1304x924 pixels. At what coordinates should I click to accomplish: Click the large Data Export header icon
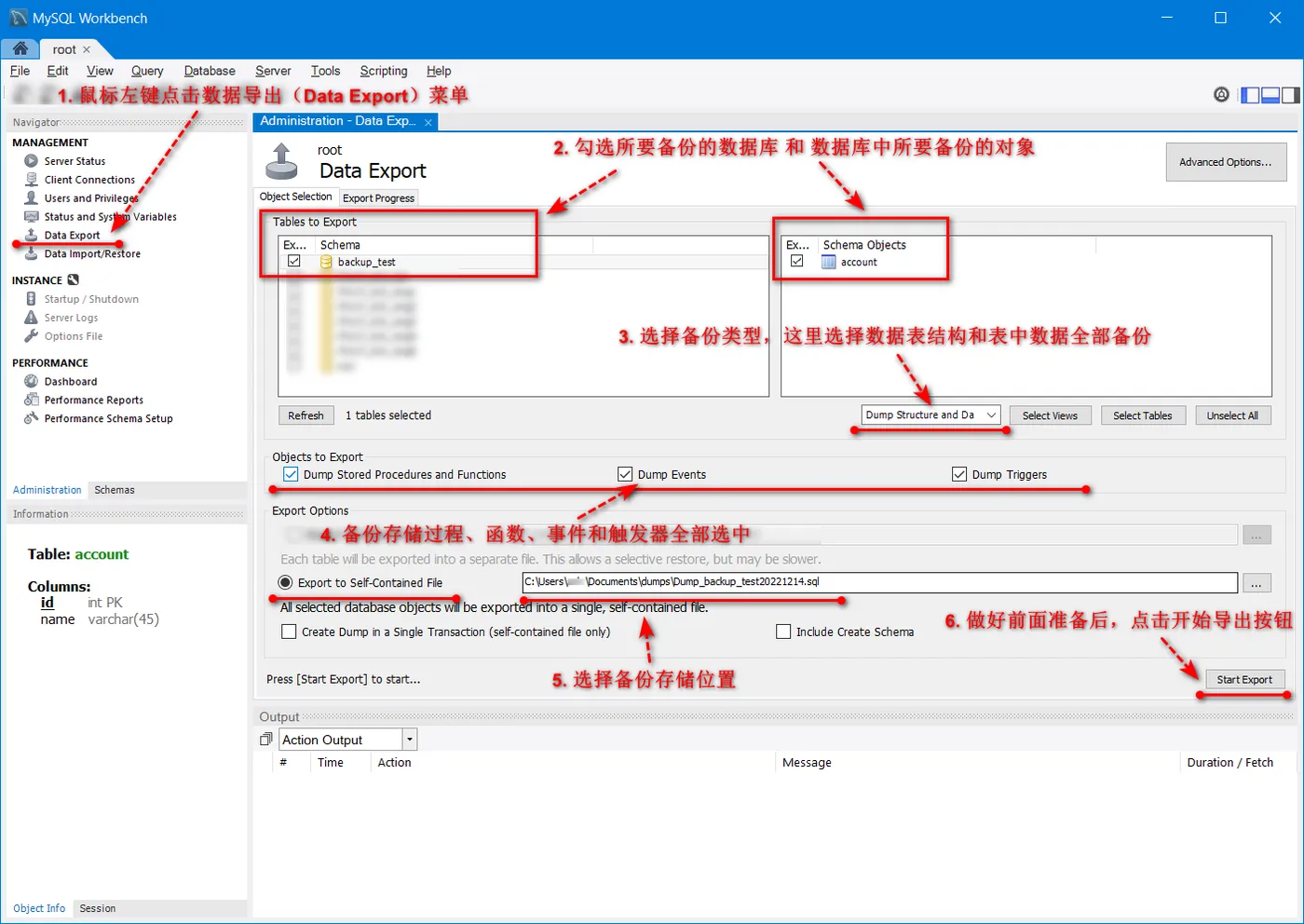[281, 161]
